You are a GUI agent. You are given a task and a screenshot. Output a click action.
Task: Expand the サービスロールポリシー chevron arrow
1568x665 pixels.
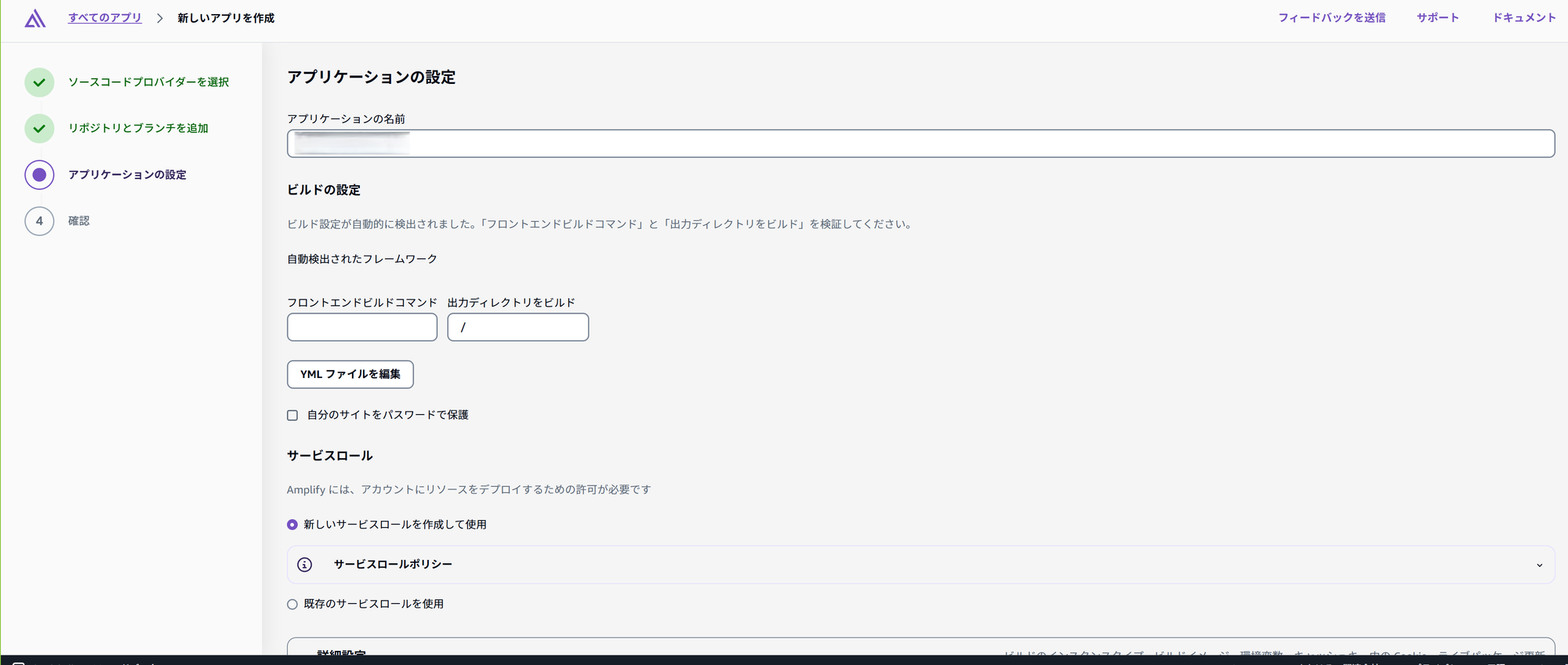[x=1539, y=565]
